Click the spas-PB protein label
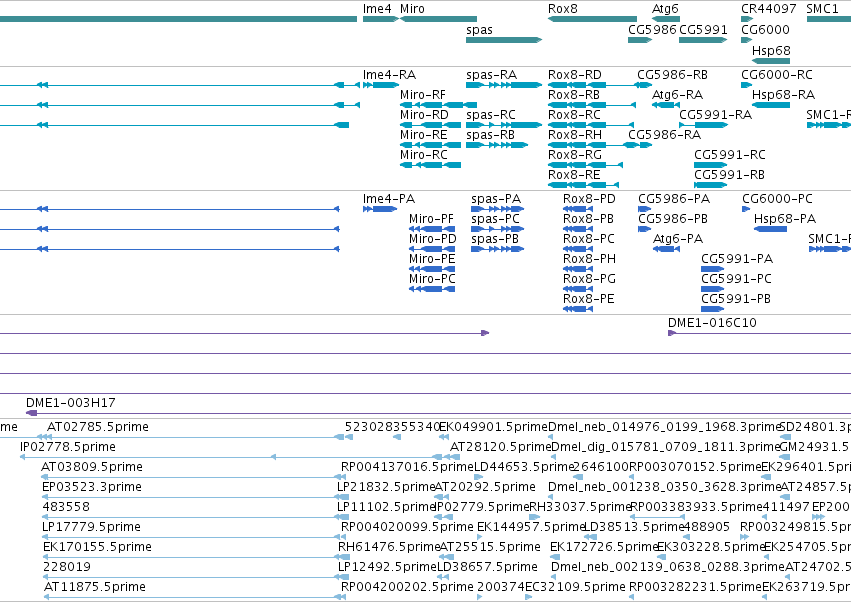Image resolution: width=851 pixels, height=602 pixels. [495, 239]
